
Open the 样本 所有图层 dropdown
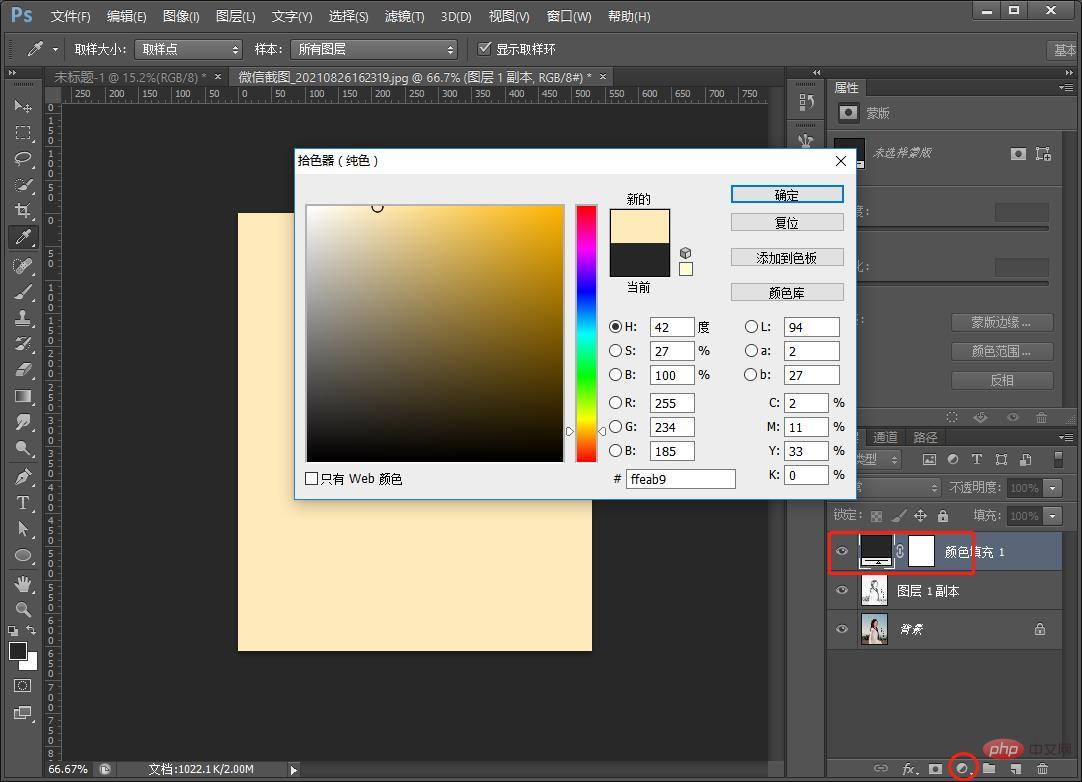point(374,49)
